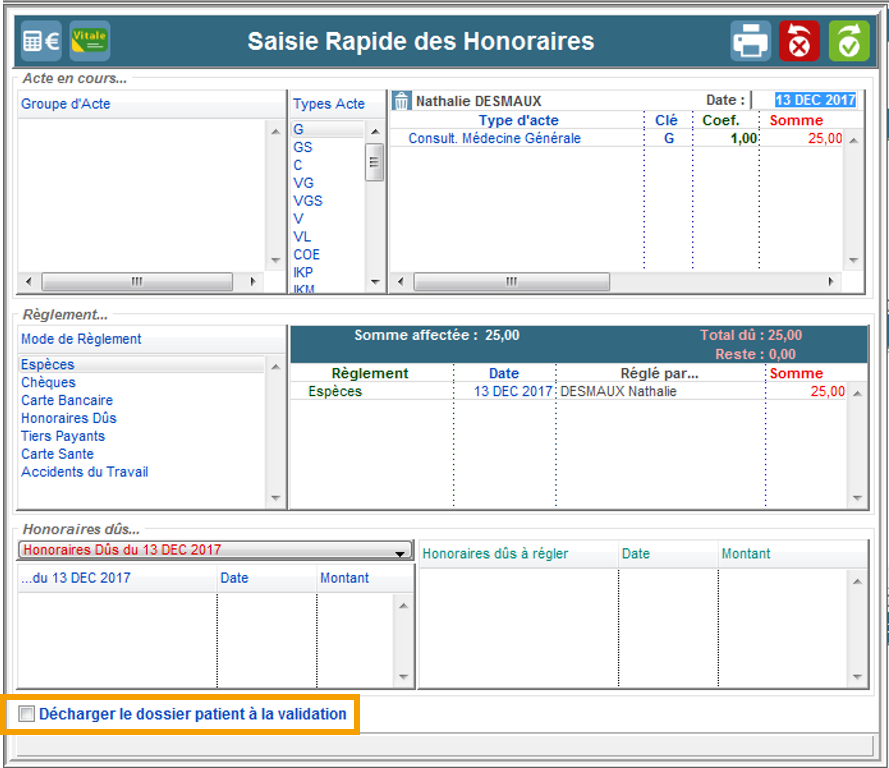Choose Tiers Payants in payment list
The width and height of the screenshot is (889, 768).
(x=62, y=436)
